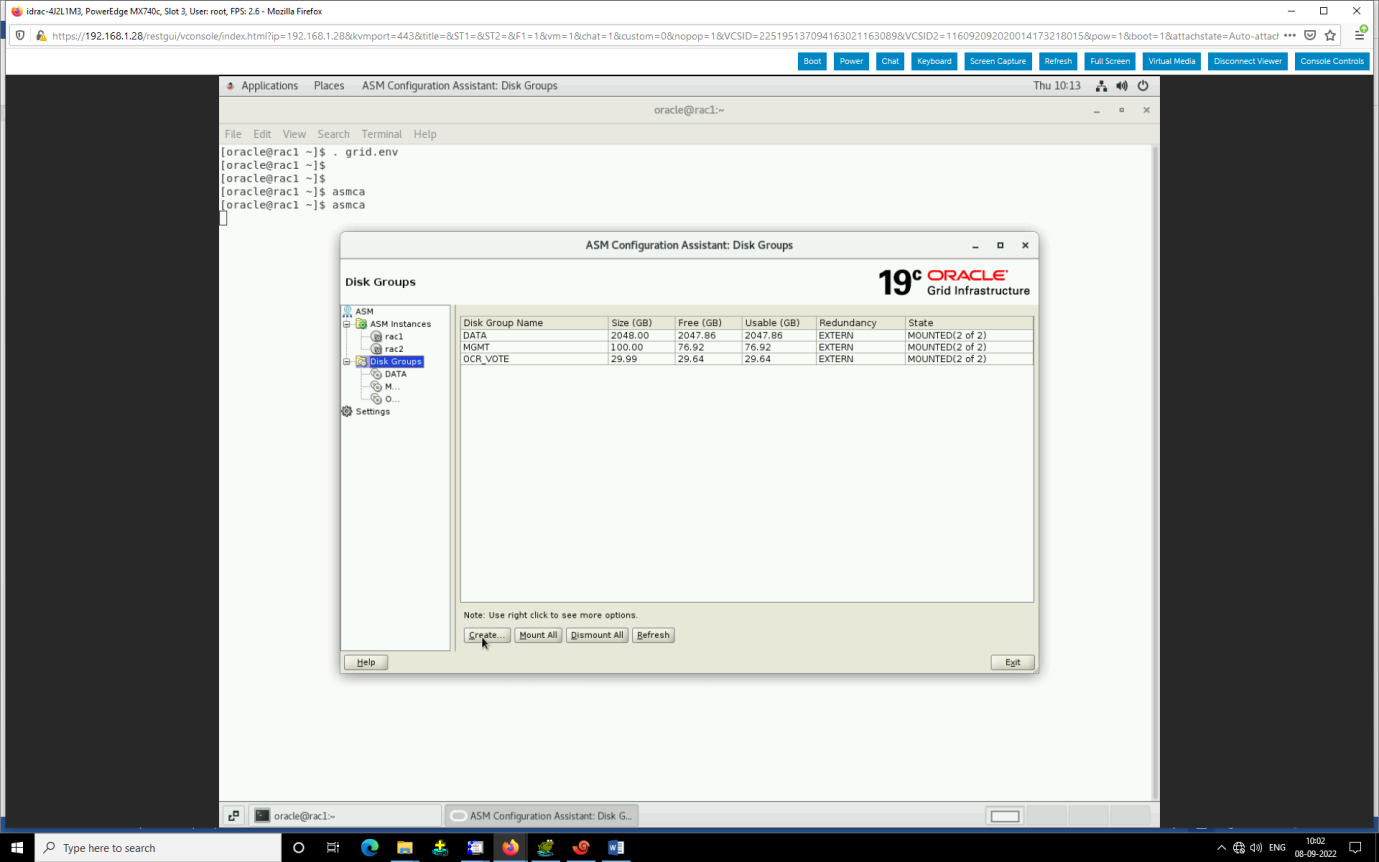Viewport: 1379px width, 862px height.
Task: Open Console Controls
Action: [1332, 61]
